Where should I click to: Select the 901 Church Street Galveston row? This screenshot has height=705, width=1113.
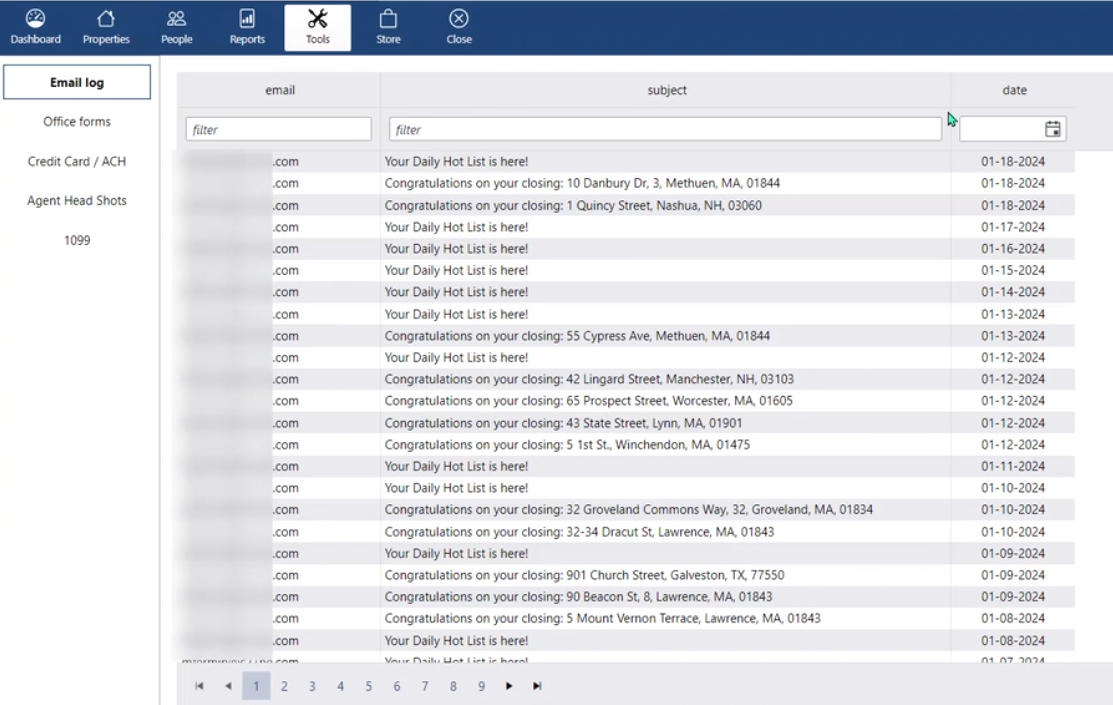click(625, 575)
